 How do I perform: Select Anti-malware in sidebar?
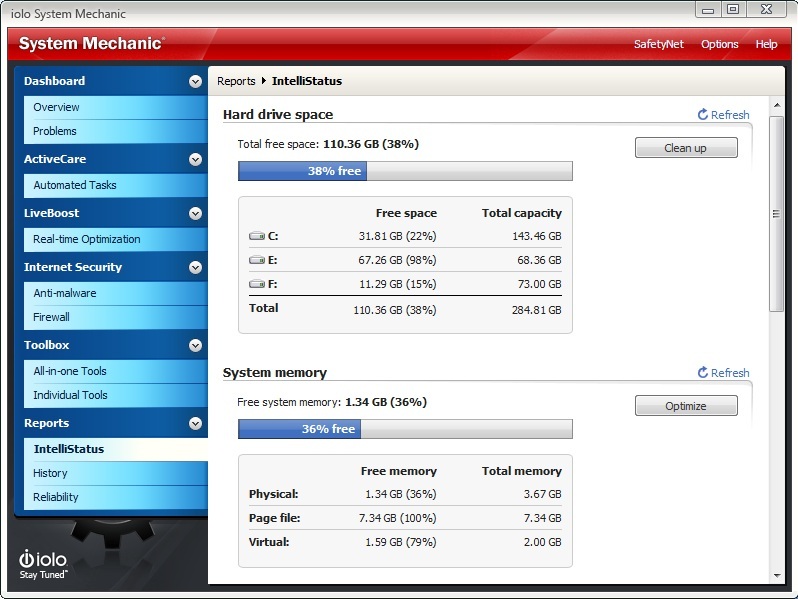pos(116,293)
